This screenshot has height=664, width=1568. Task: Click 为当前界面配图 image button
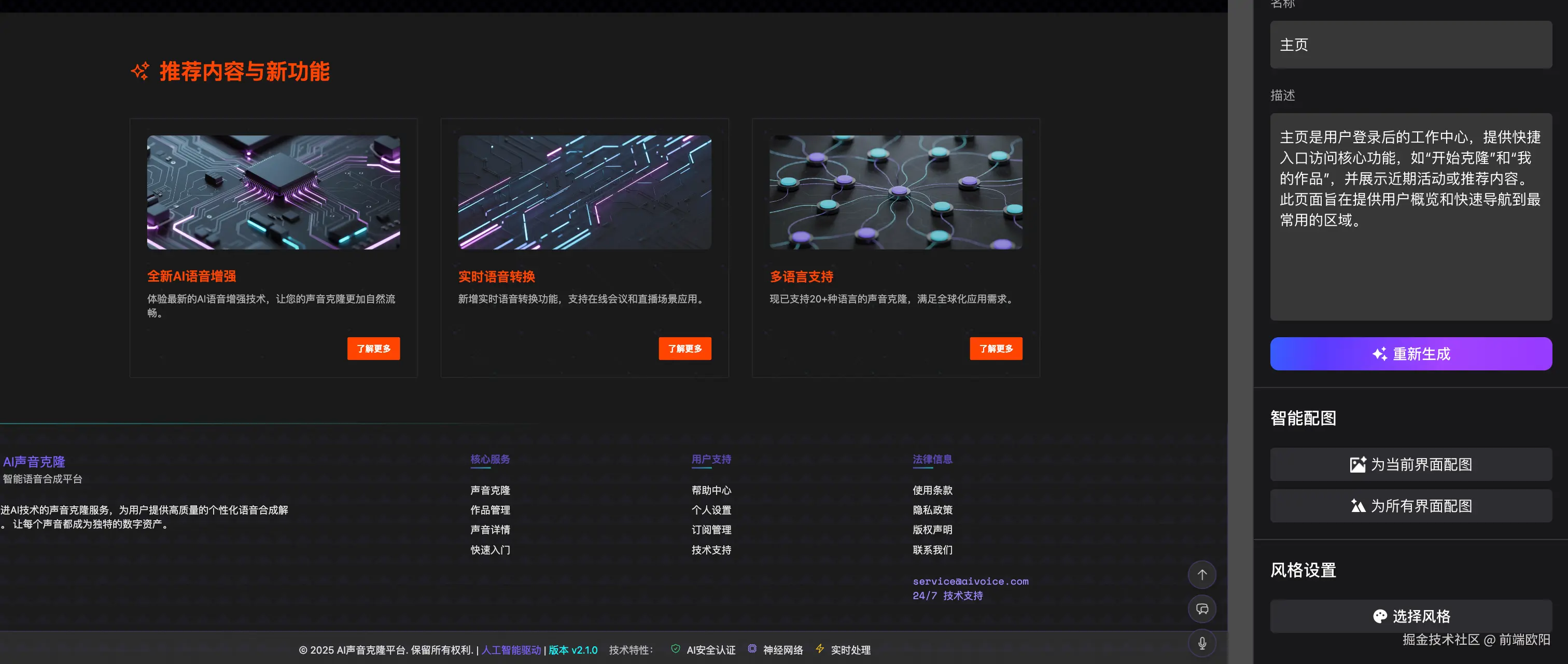(1410, 465)
